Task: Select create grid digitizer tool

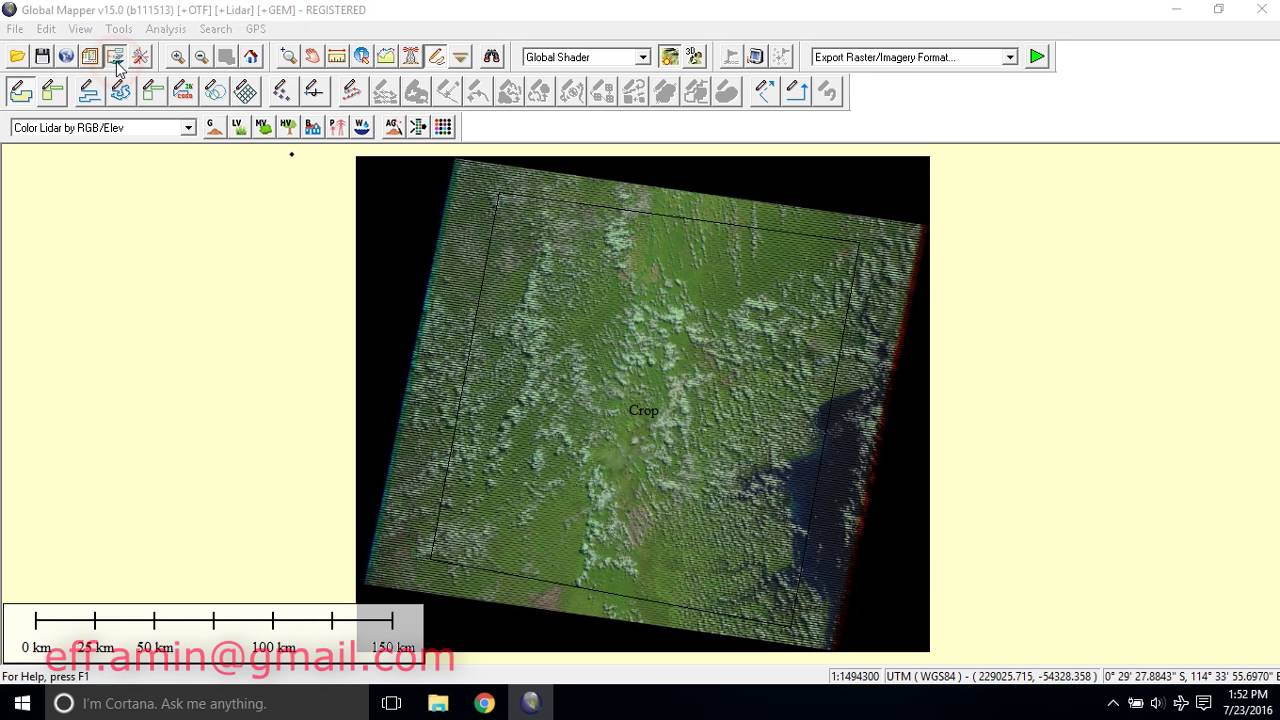Action: (245, 92)
